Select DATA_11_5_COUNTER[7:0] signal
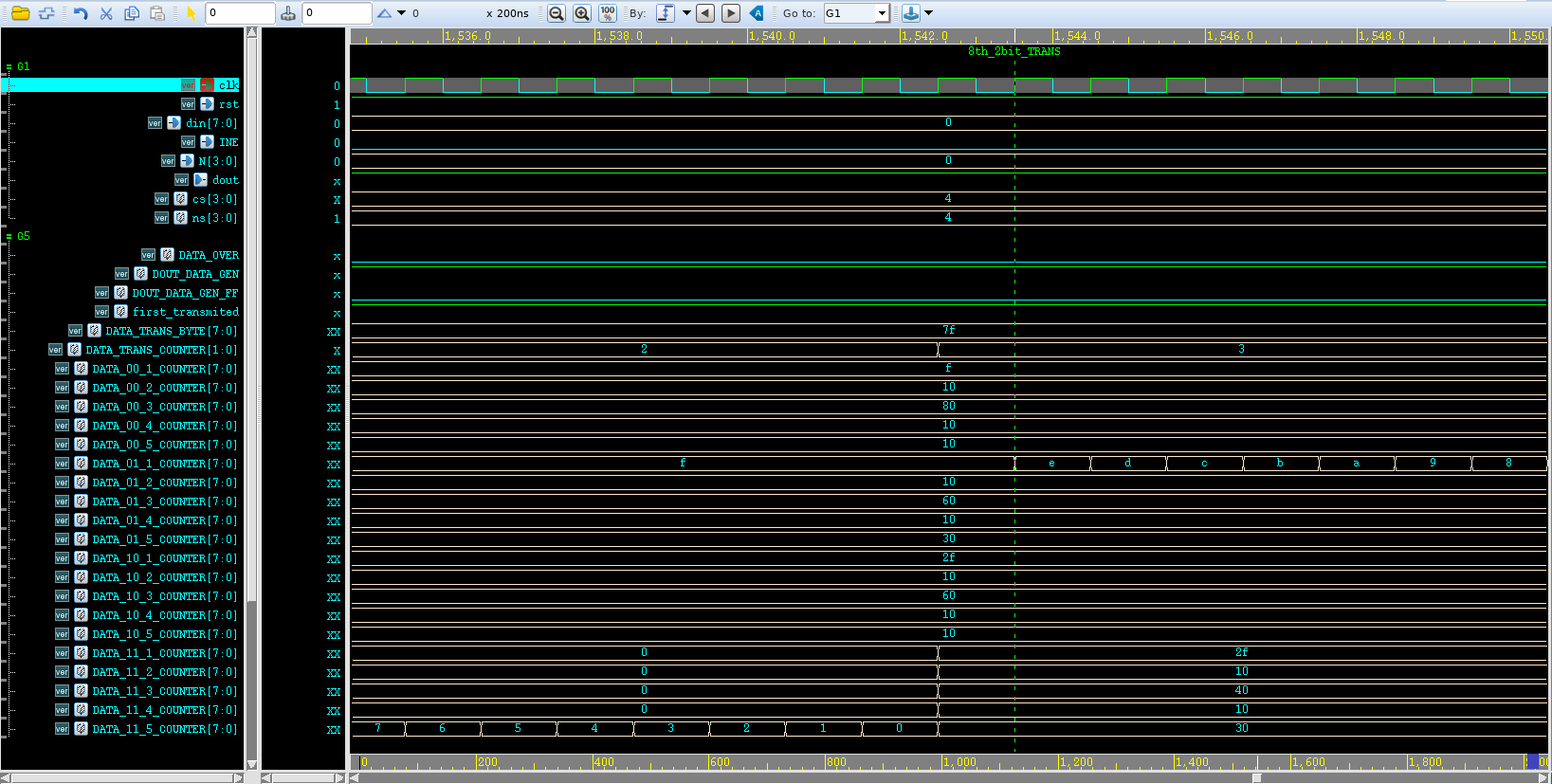This screenshot has width=1552, height=784. (x=165, y=729)
